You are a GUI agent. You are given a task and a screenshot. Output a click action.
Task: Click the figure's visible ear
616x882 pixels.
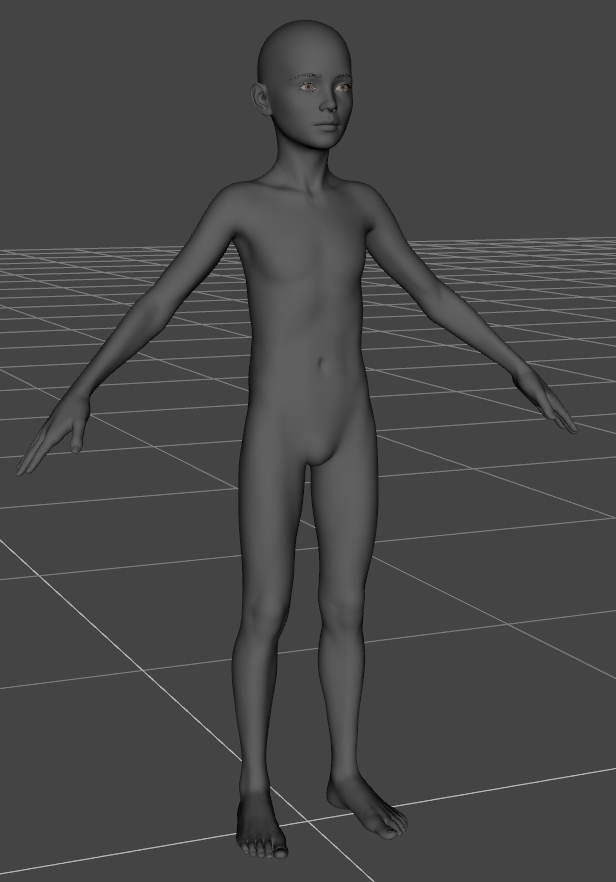pos(260,101)
